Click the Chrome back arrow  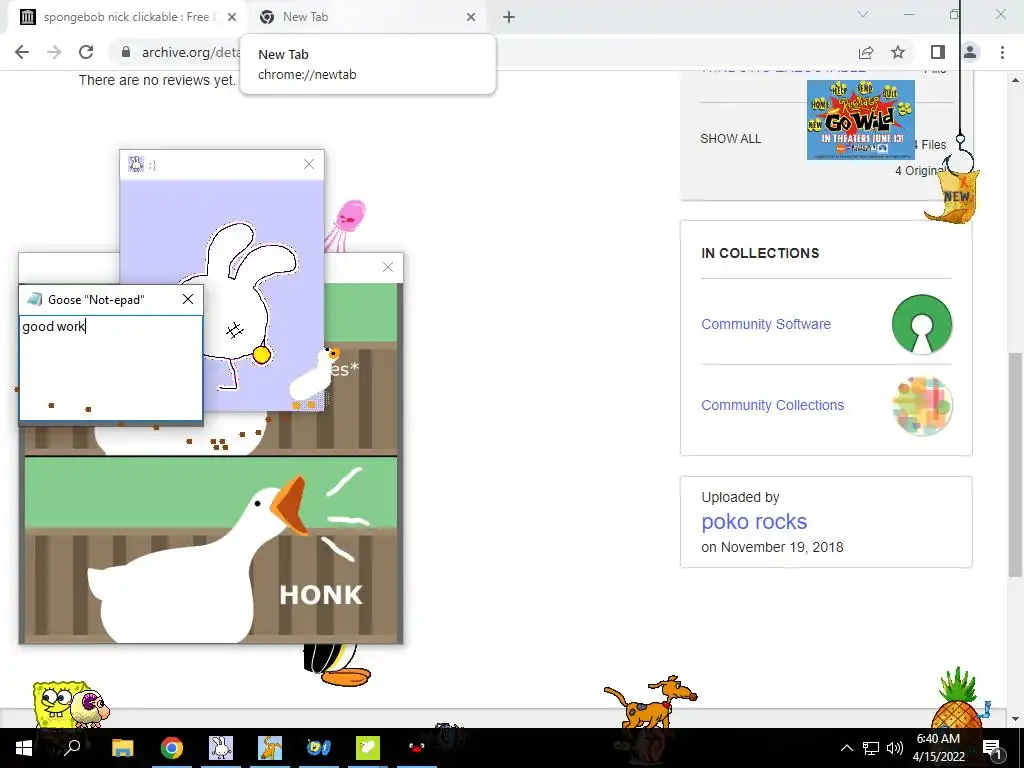22,52
